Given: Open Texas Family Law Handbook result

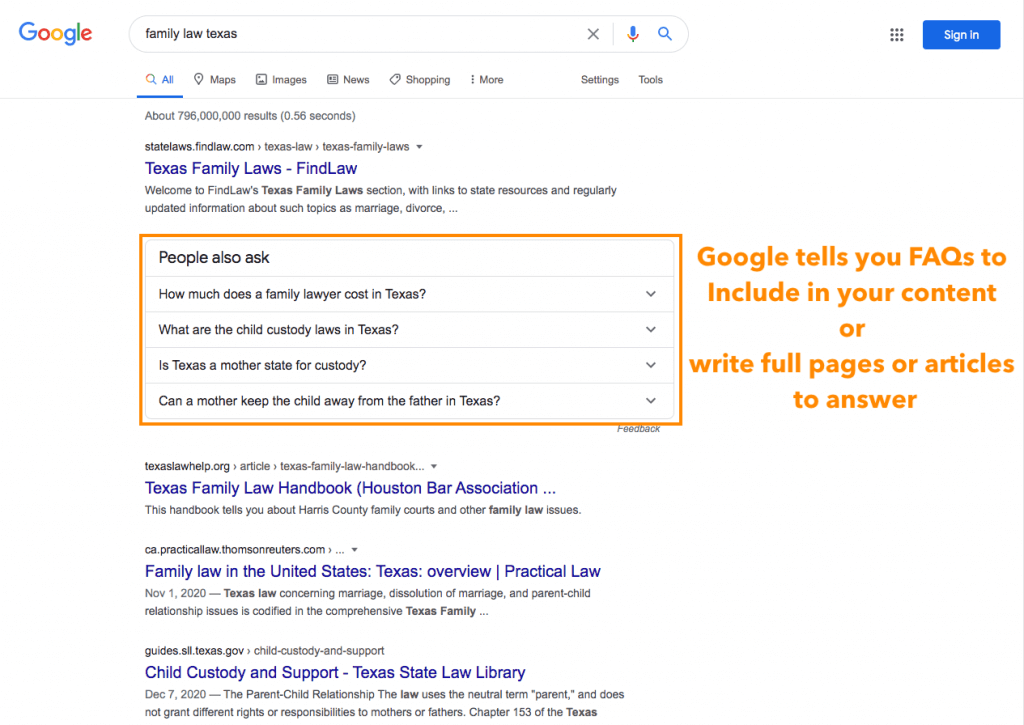Looking at the screenshot, I should (x=350, y=488).
